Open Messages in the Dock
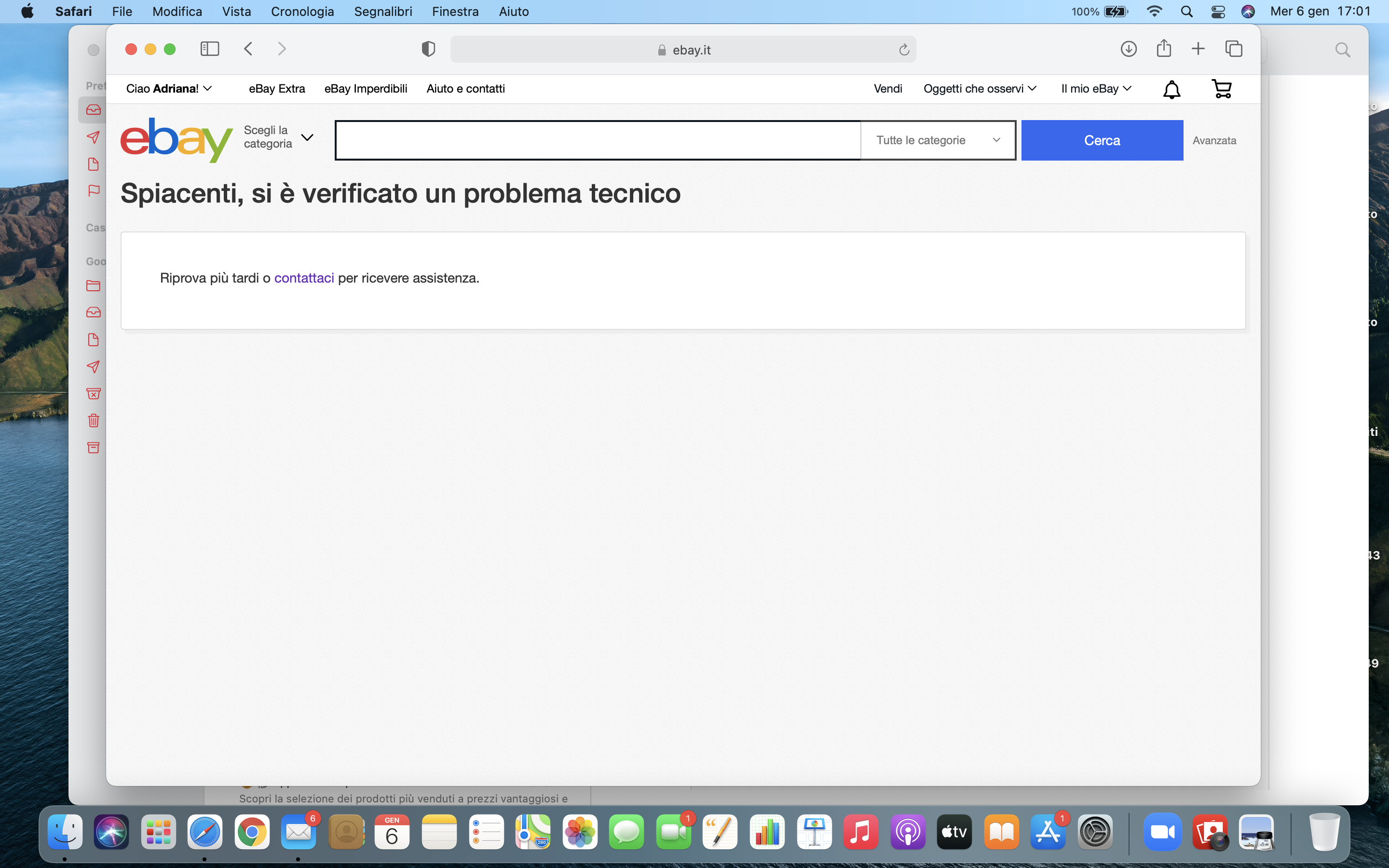1389x868 pixels. point(626,832)
